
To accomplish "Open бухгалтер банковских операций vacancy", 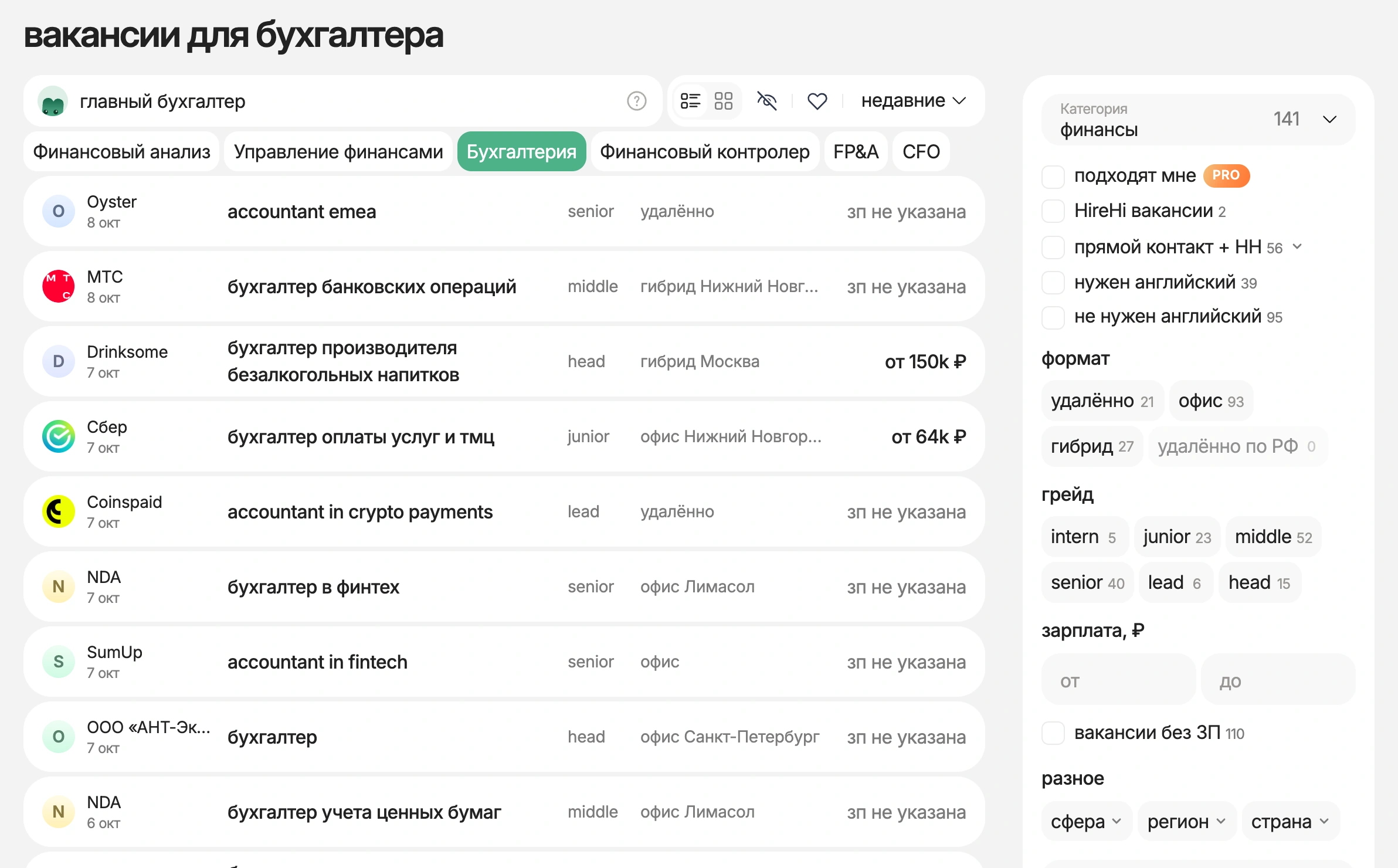I will point(504,286).
